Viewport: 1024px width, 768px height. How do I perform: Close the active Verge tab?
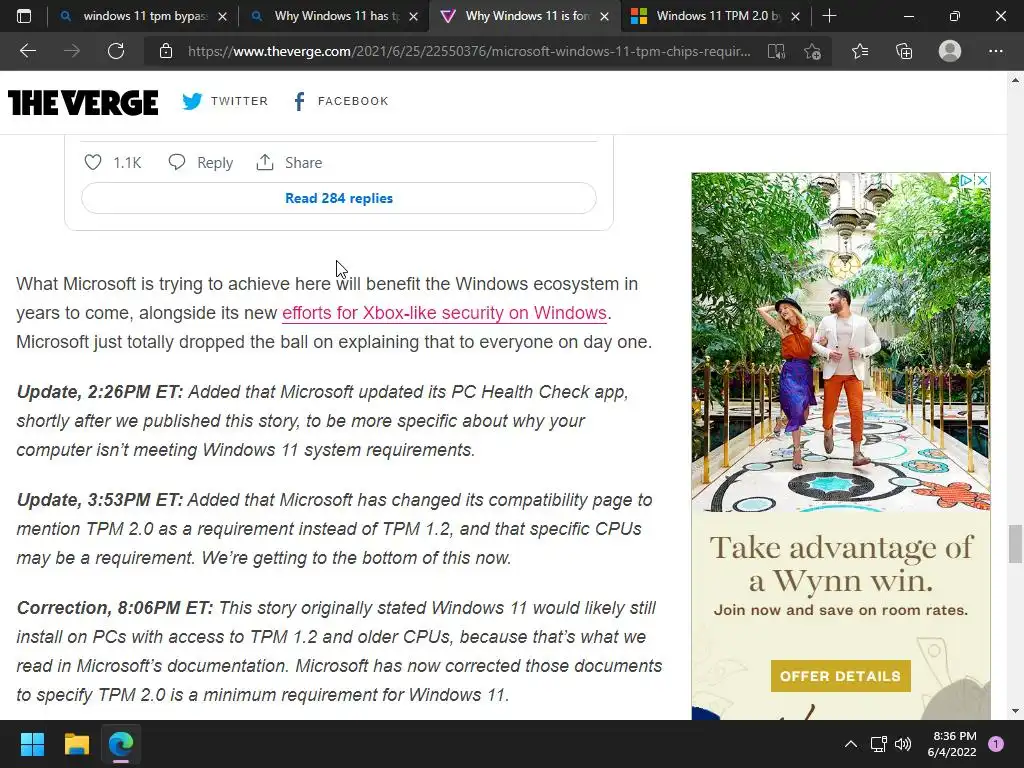tap(604, 16)
